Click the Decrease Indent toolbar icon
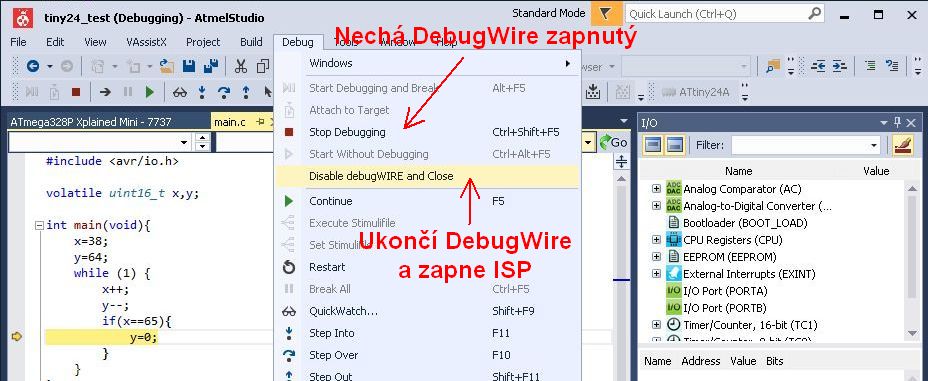 818,66
